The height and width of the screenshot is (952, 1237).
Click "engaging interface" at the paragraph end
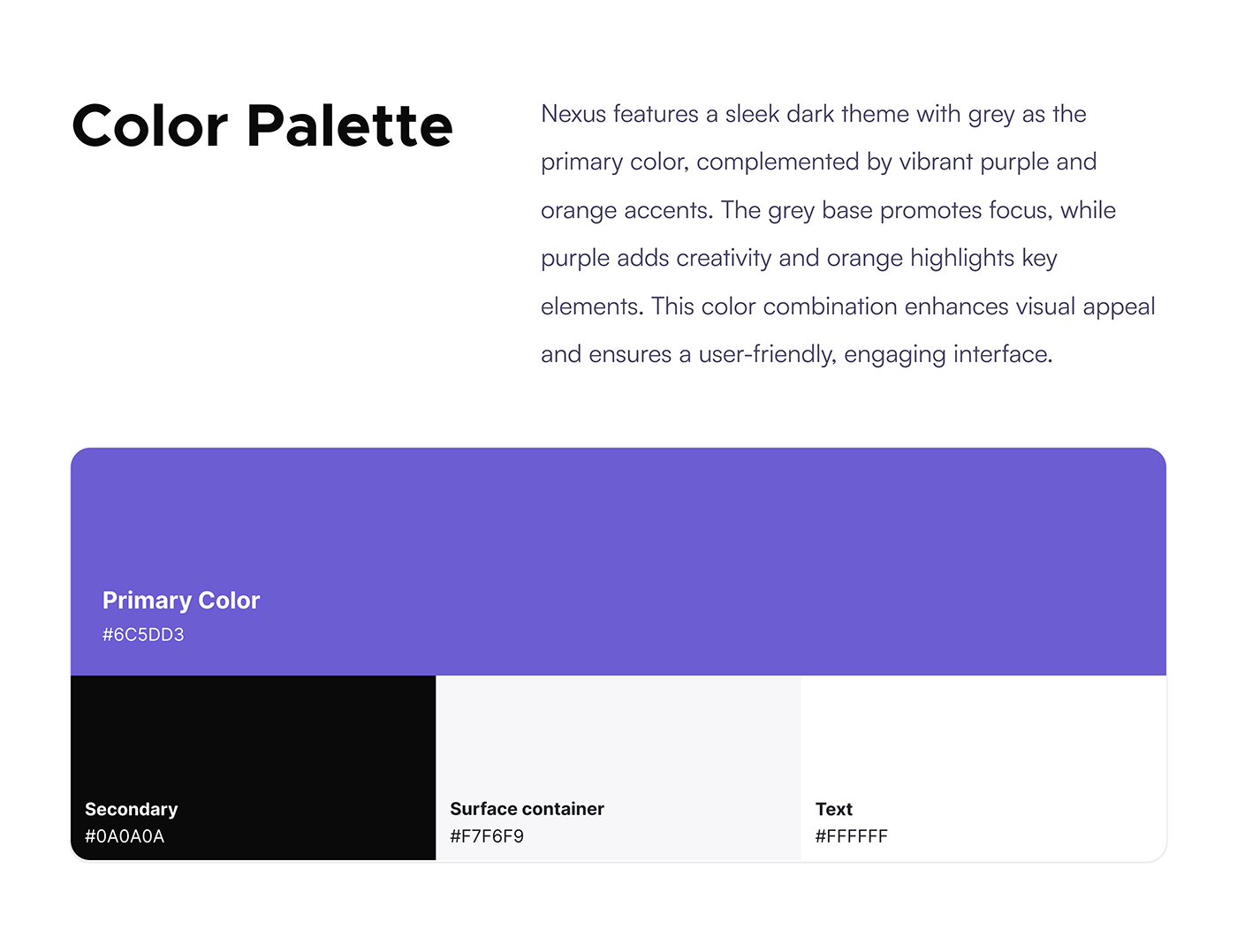coord(947,355)
